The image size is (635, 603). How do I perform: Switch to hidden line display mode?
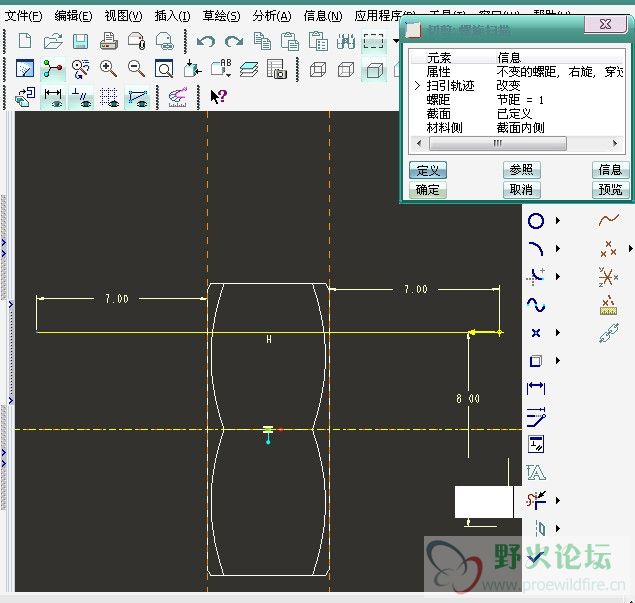point(346,69)
